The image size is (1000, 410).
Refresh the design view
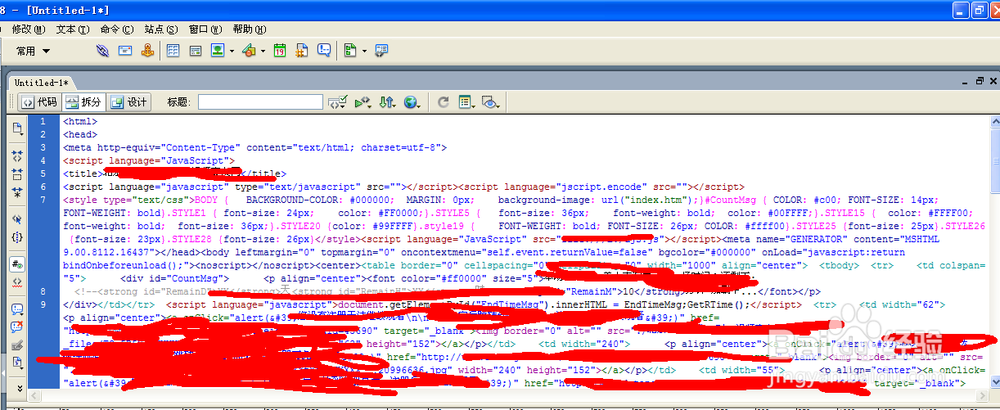coord(443,102)
